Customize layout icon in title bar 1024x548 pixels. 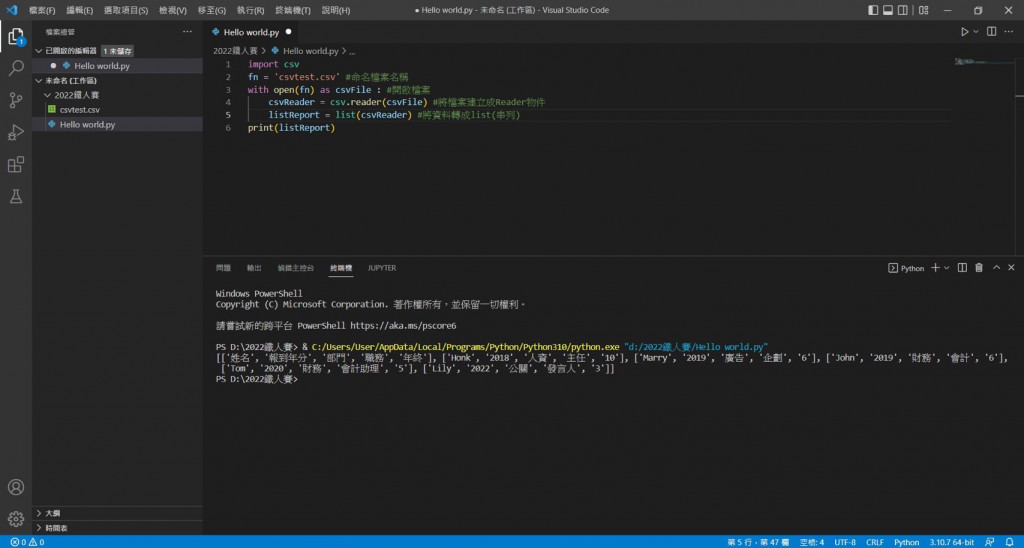[x=923, y=10]
